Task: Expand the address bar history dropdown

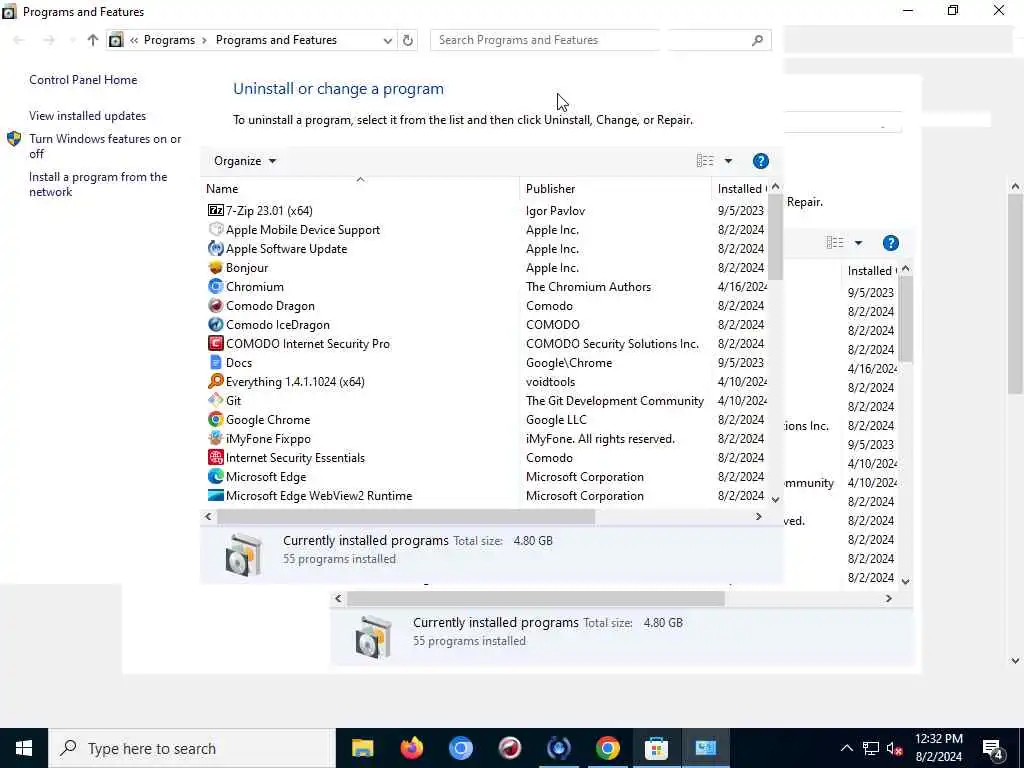Action: click(x=387, y=40)
